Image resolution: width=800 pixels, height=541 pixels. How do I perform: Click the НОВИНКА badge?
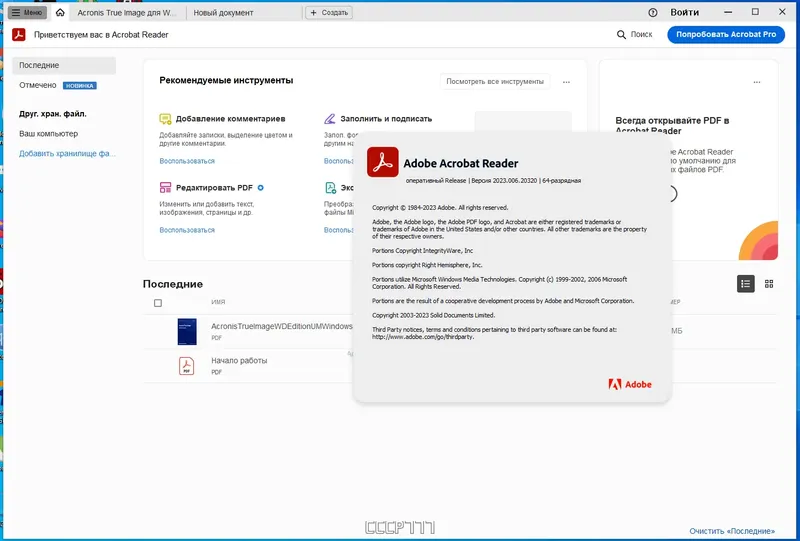pos(80,86)
